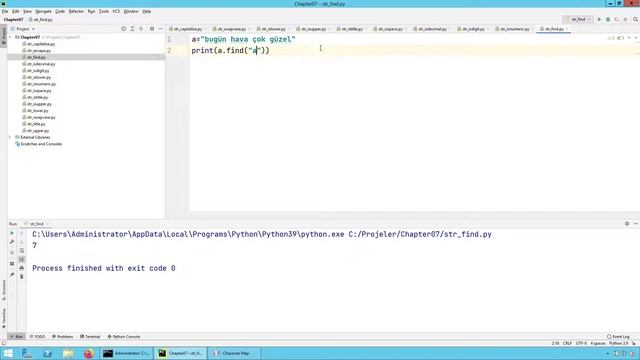Image resolution: width=640 pixels, height=360 pixels.
Task: Click the Stop icon in Run panel
Action: point(12,252)
